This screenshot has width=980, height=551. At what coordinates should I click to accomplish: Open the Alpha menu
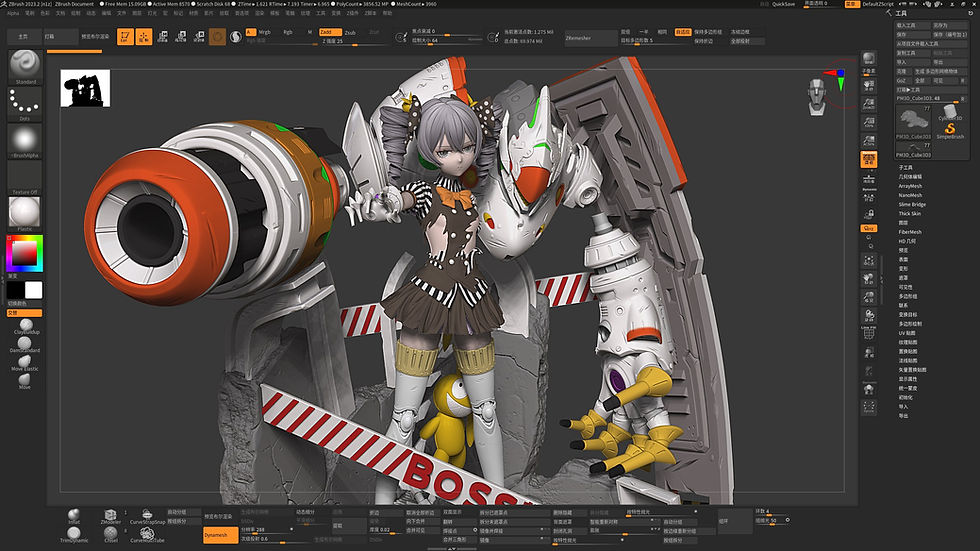coord(13,13)
